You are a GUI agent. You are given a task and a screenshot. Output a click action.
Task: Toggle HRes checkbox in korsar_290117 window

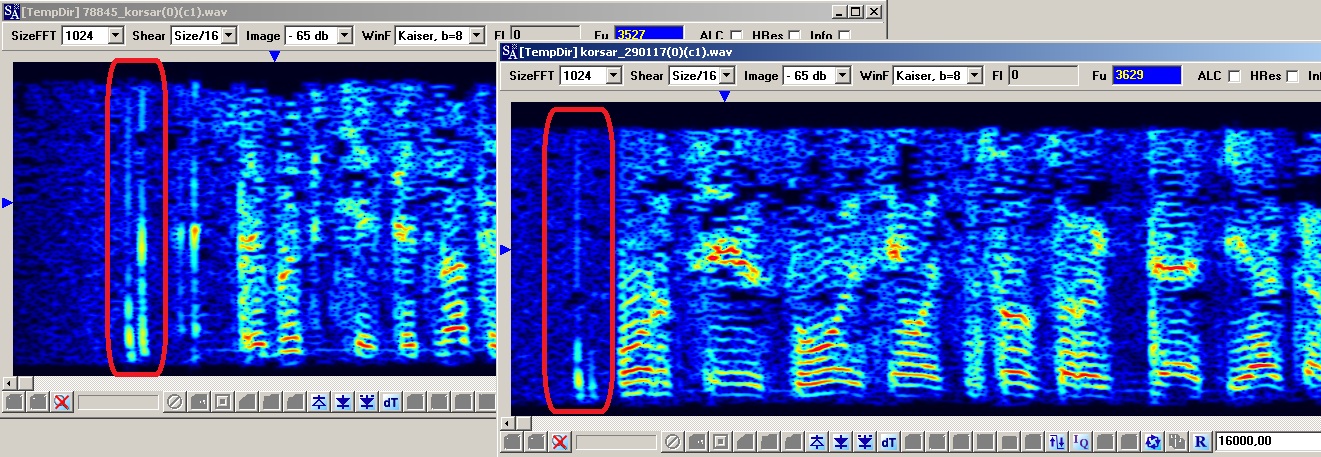pyautogui.click(x=1292, y=76)
